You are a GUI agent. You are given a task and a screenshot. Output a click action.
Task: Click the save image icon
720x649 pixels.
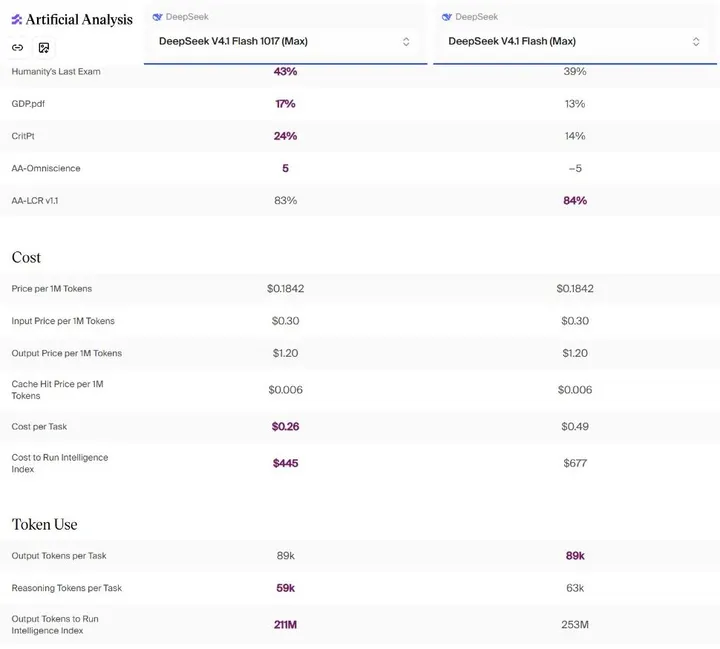44,47
